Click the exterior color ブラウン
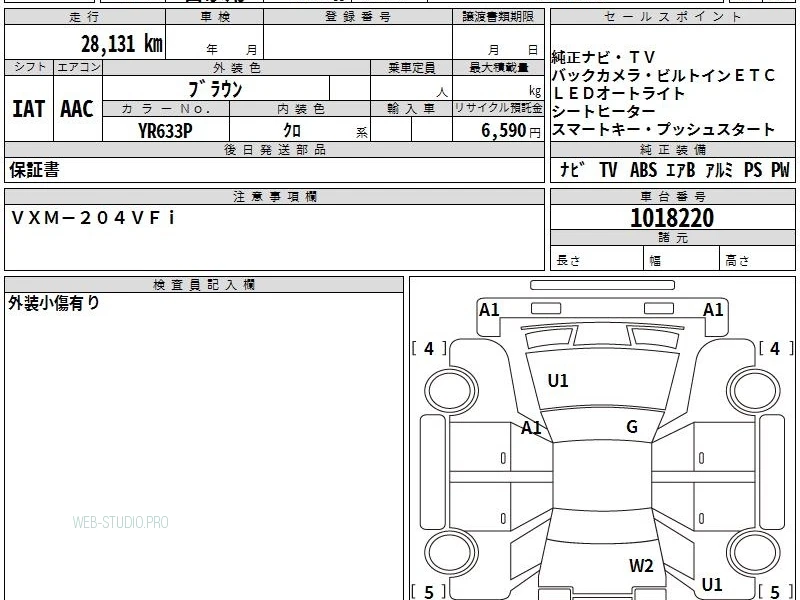The width and height of the screenshot is (800, 600). coord(215,89)
